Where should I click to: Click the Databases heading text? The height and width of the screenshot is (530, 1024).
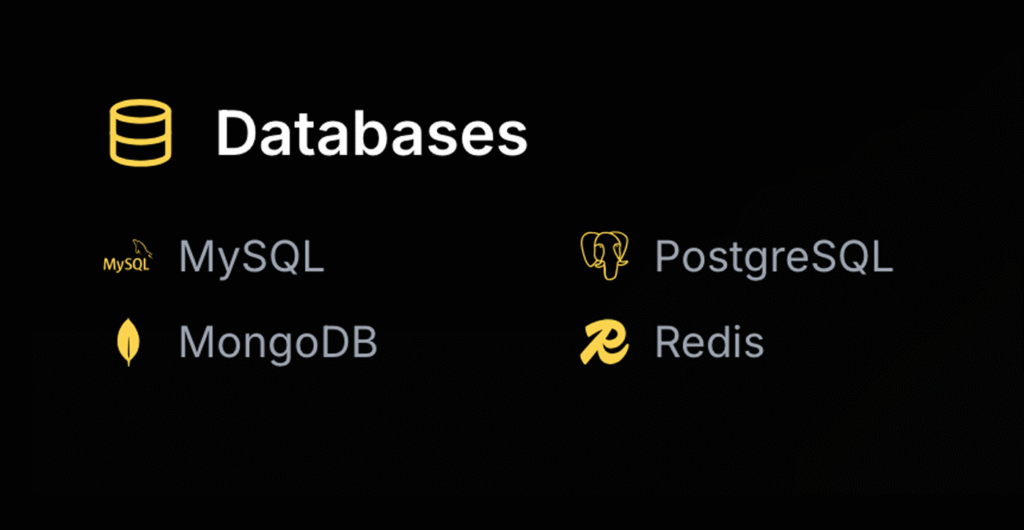point(371,133)
